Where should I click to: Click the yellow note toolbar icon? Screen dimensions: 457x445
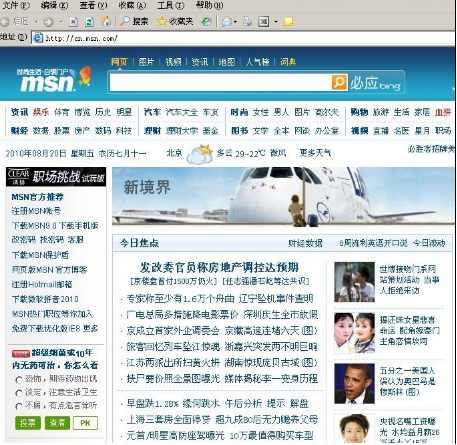pos(288,22)
